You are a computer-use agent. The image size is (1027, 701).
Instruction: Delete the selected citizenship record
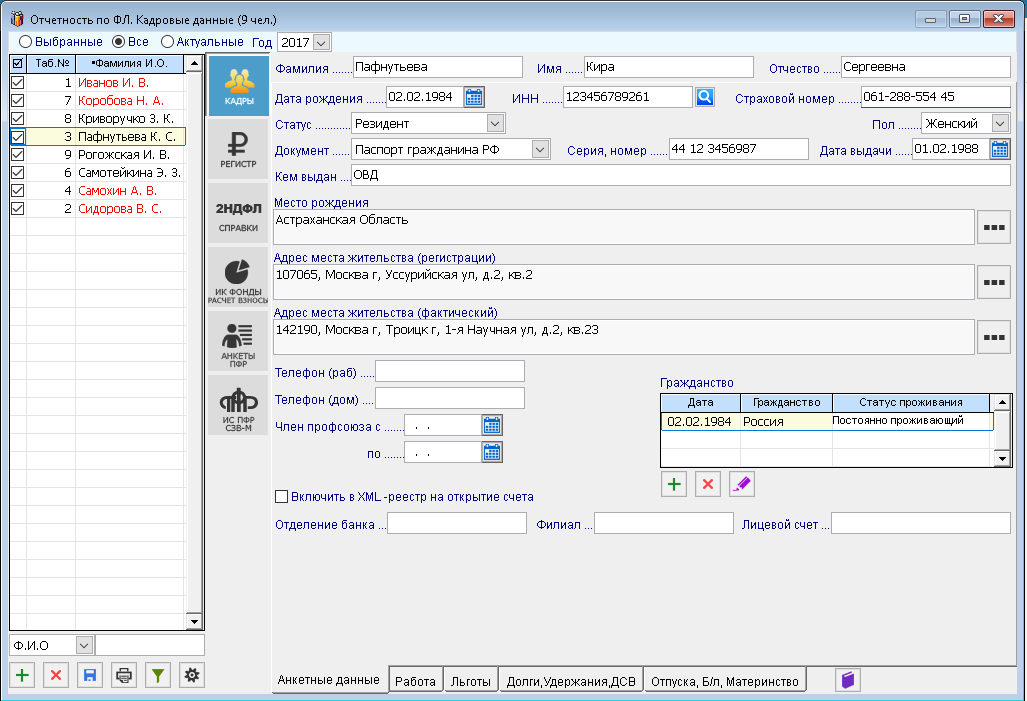708,484
